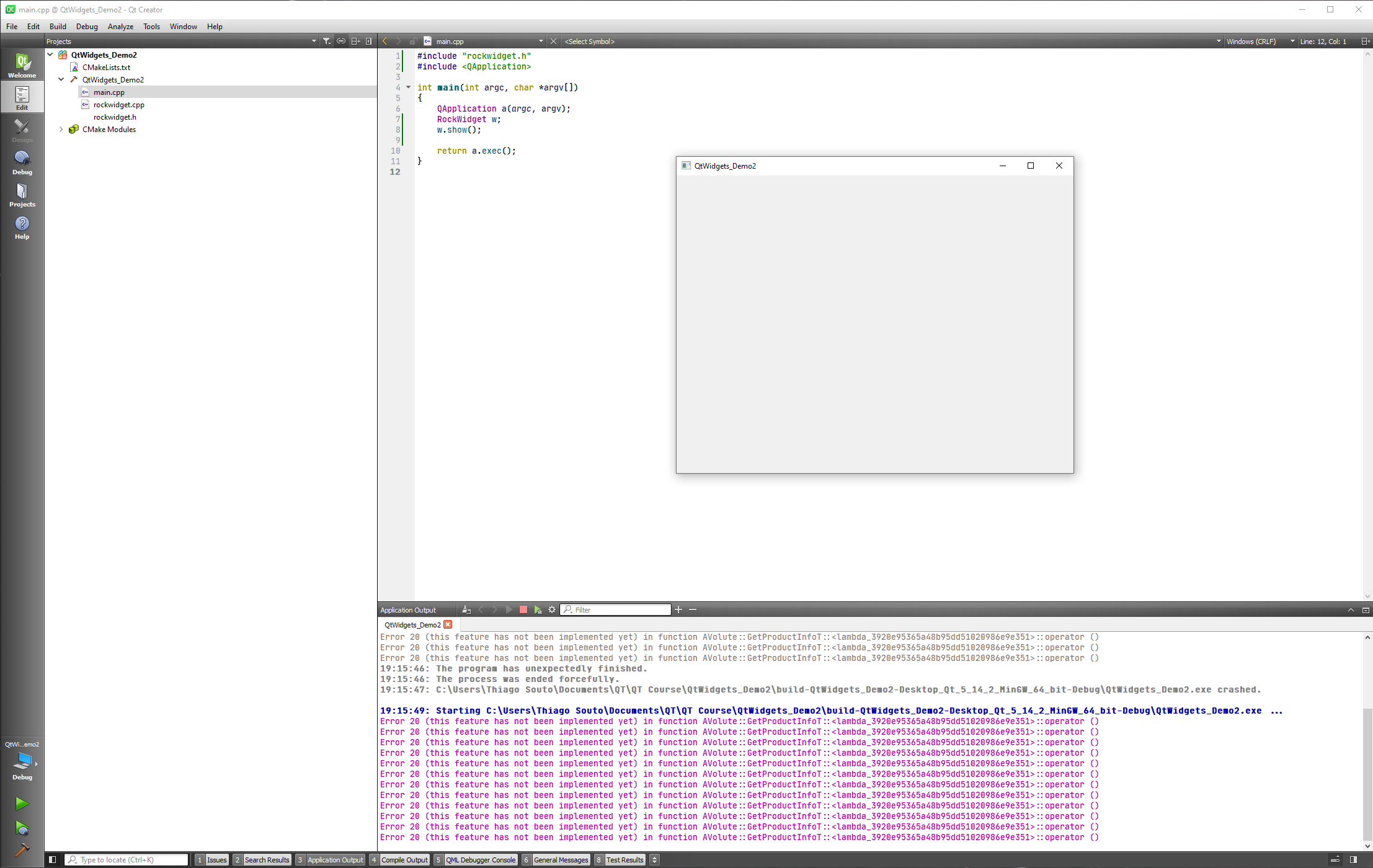Open the Debug menu in menu bar
This screenshot has height=868, width=1373.
click(x=87, y=27)
